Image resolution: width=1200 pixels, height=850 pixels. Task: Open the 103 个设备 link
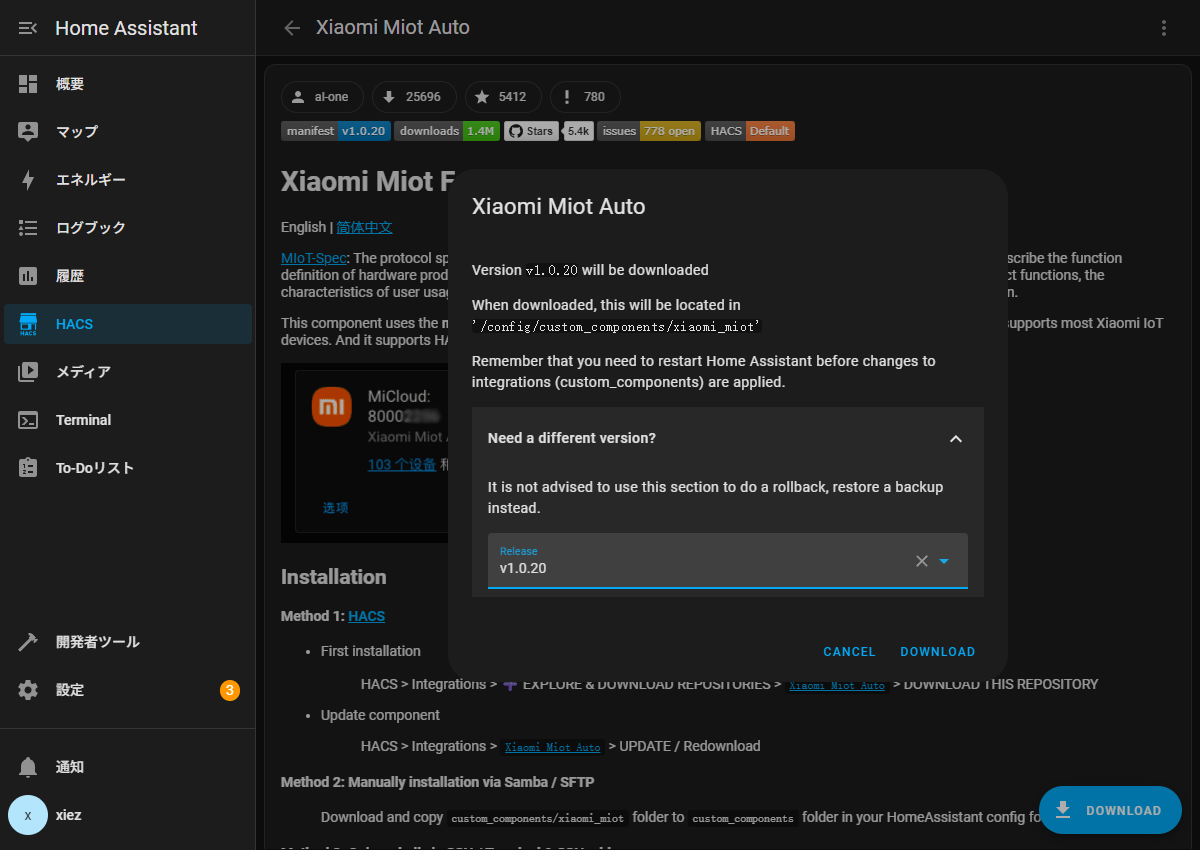point(402,464)
